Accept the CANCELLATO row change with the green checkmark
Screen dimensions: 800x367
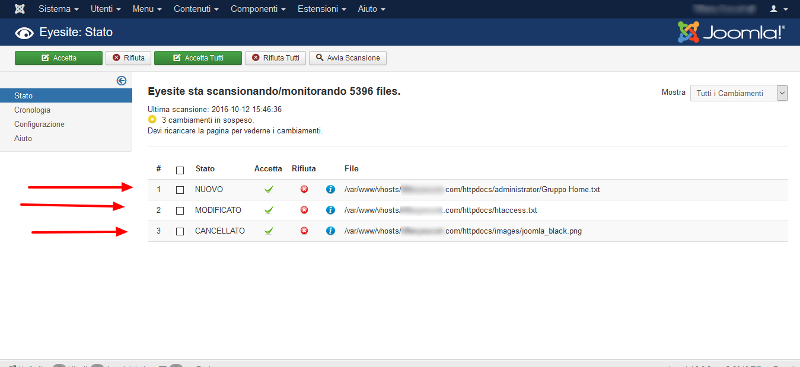(x=269, y=231)
